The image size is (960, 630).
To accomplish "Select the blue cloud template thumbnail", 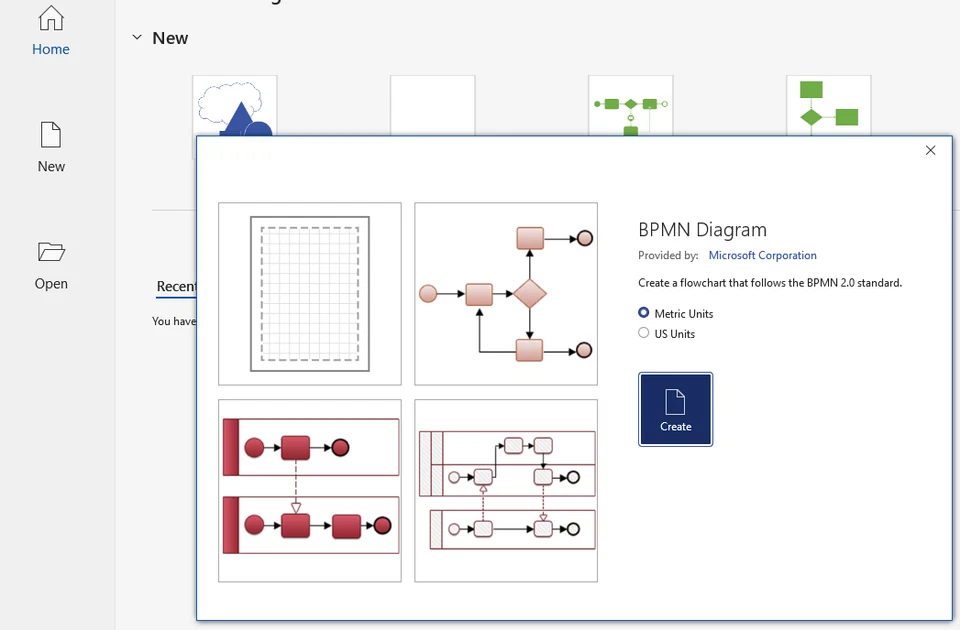I will point(234,104).
